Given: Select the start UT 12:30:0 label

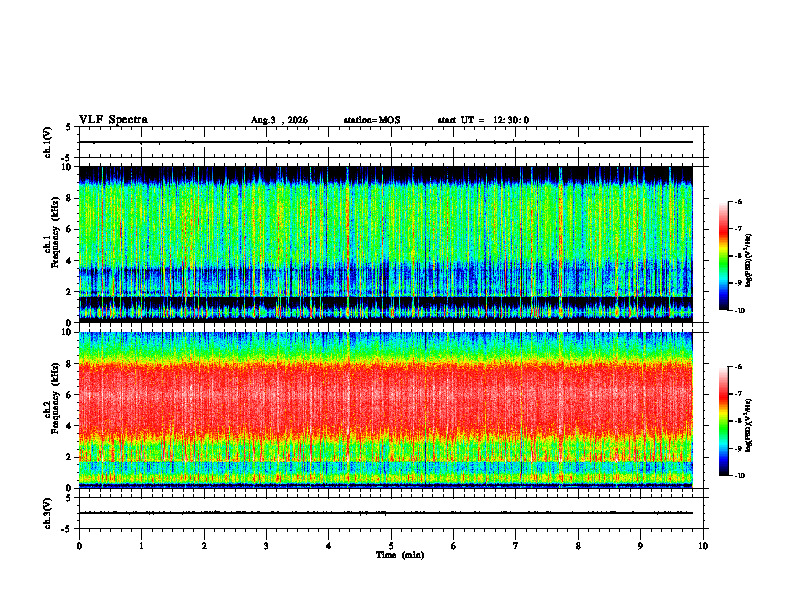Looking at the screenshot, I should click(x=483, y=120).
